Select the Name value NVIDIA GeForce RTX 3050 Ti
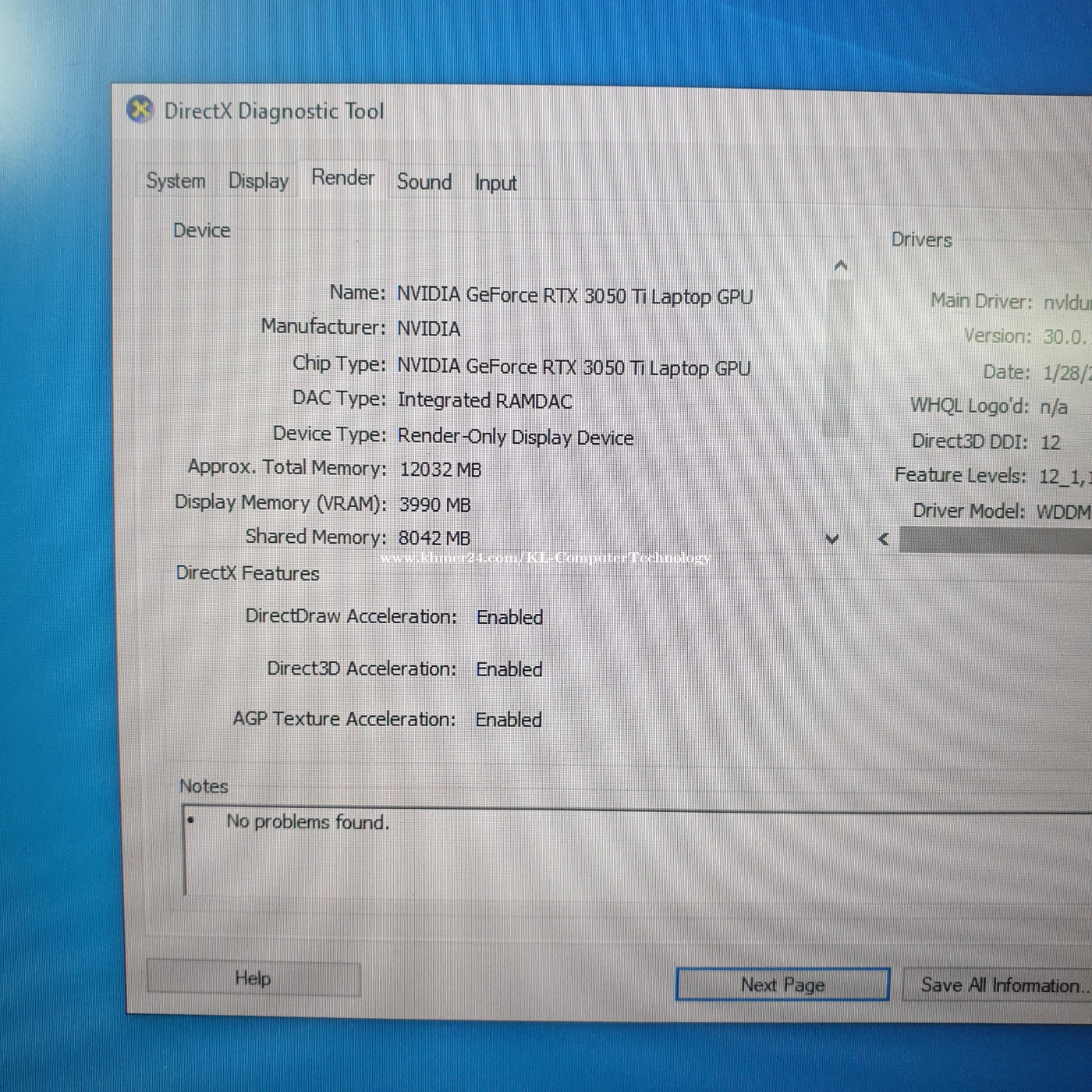The image size is (1092, 1092). [x=575, y=296]
